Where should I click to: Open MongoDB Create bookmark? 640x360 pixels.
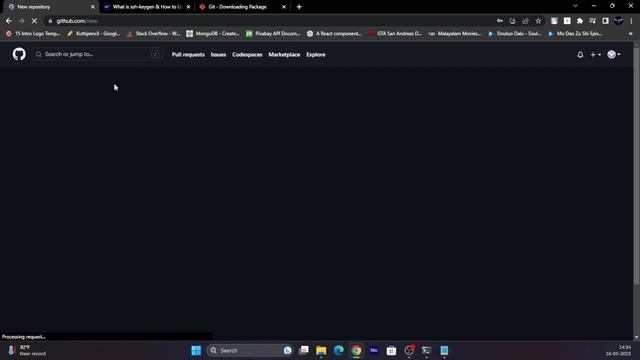[x=213, y=34]
